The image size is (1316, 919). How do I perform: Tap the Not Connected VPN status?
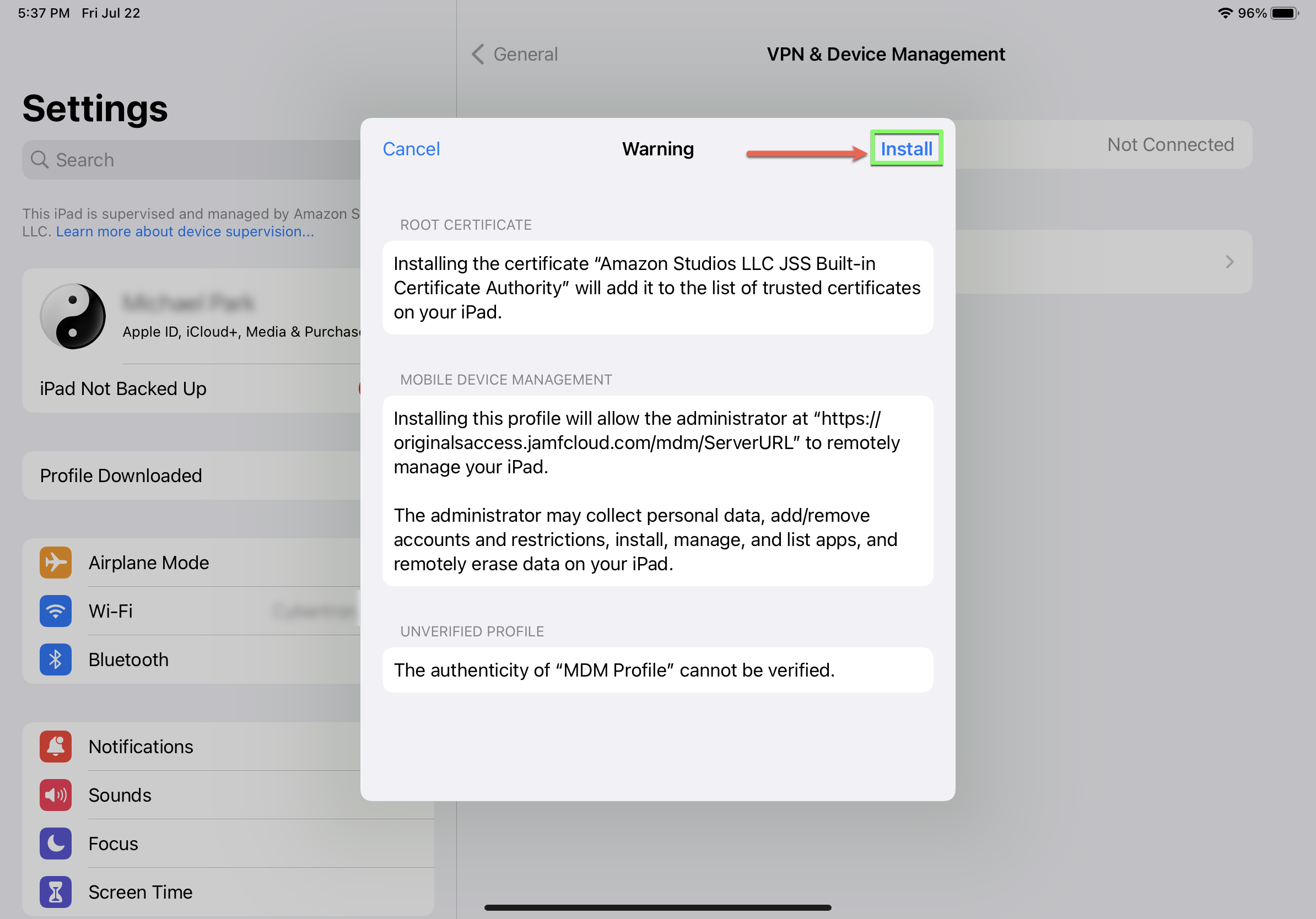(x=1171, y=144)
